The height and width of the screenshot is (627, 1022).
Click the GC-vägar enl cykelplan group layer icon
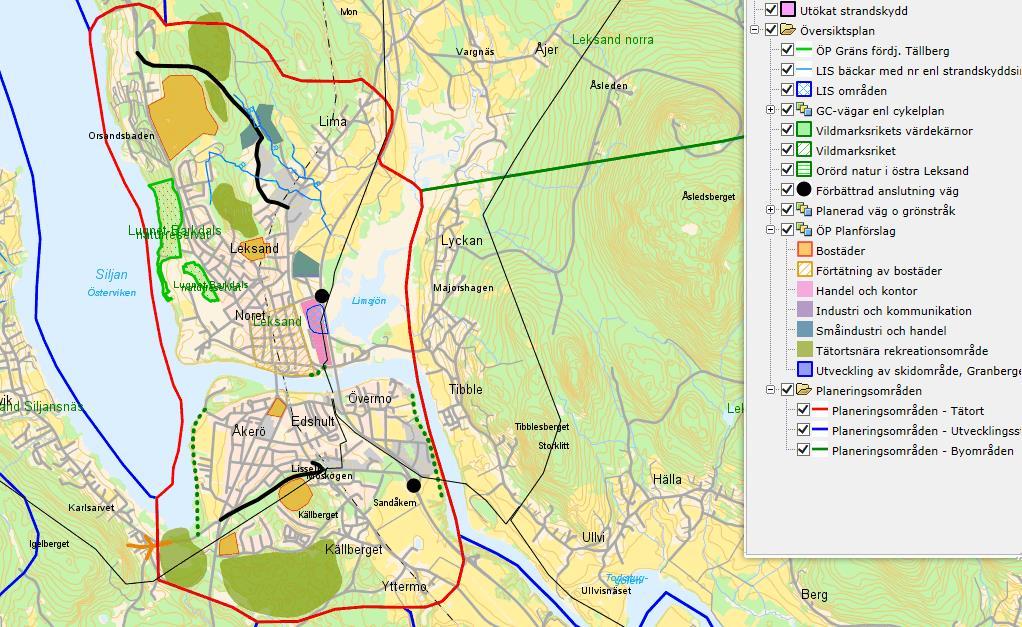[804, 110]
